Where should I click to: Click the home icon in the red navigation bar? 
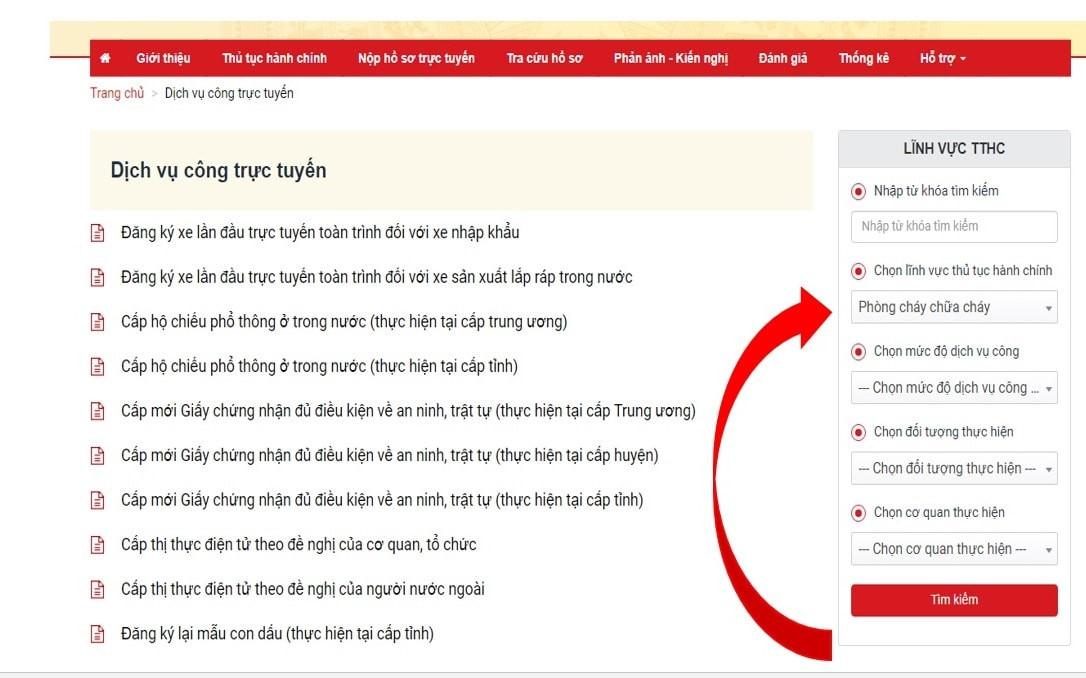[106, 59]
